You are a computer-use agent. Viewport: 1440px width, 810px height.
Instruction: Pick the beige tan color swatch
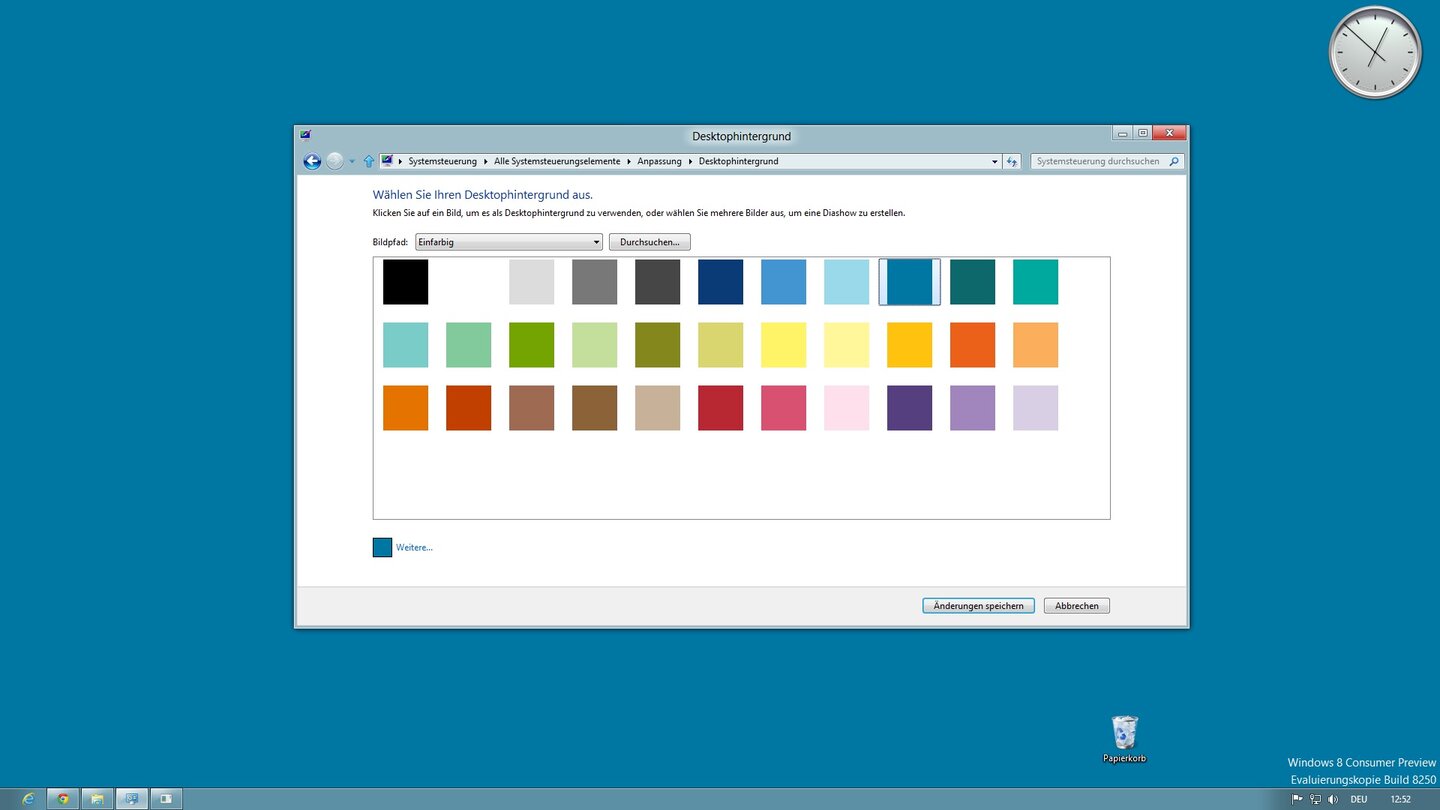pyautogui.click(x=657, y=408)
